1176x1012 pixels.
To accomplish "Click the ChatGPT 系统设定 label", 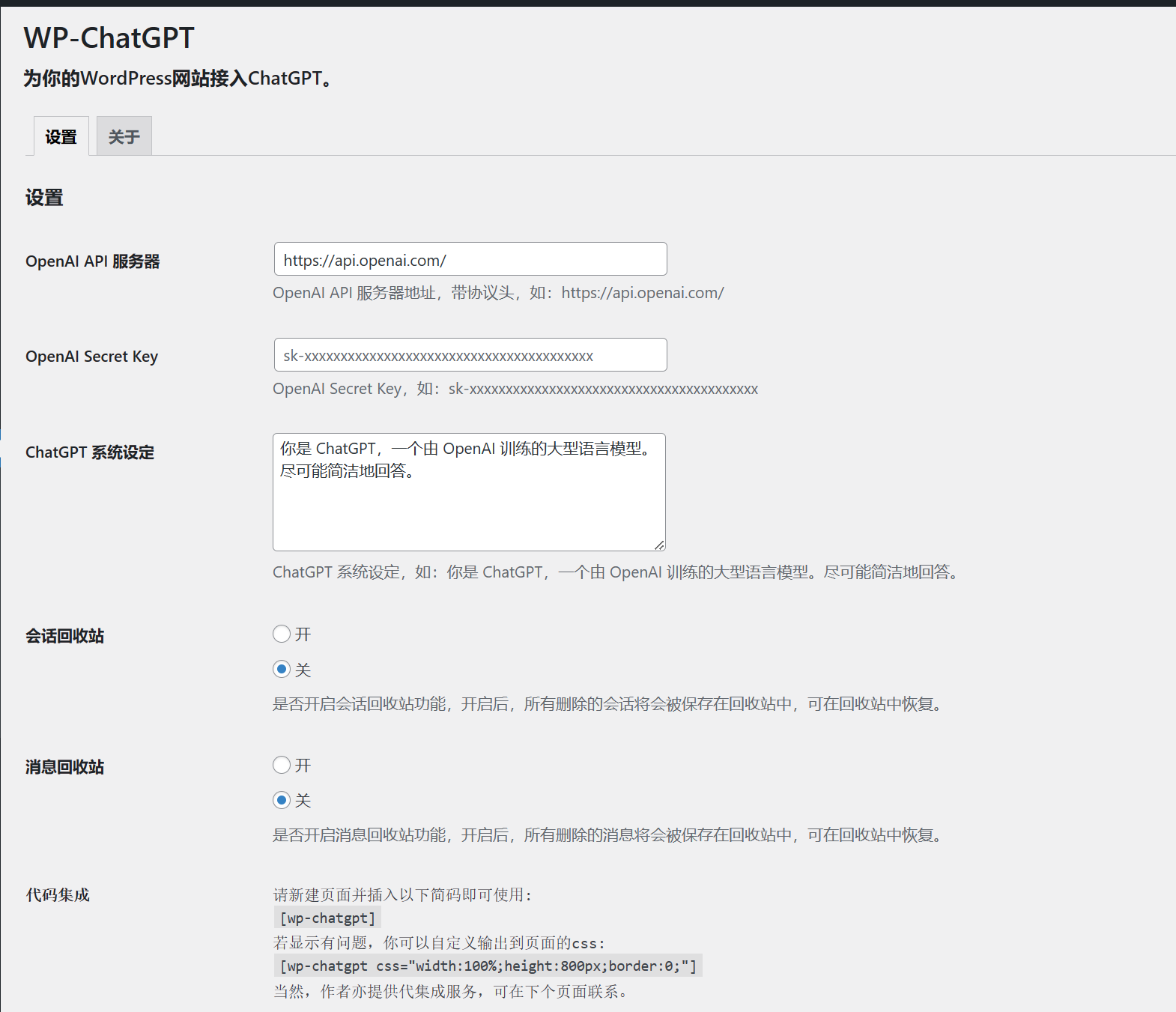I will pyautogui.click(x=90, y=452).
